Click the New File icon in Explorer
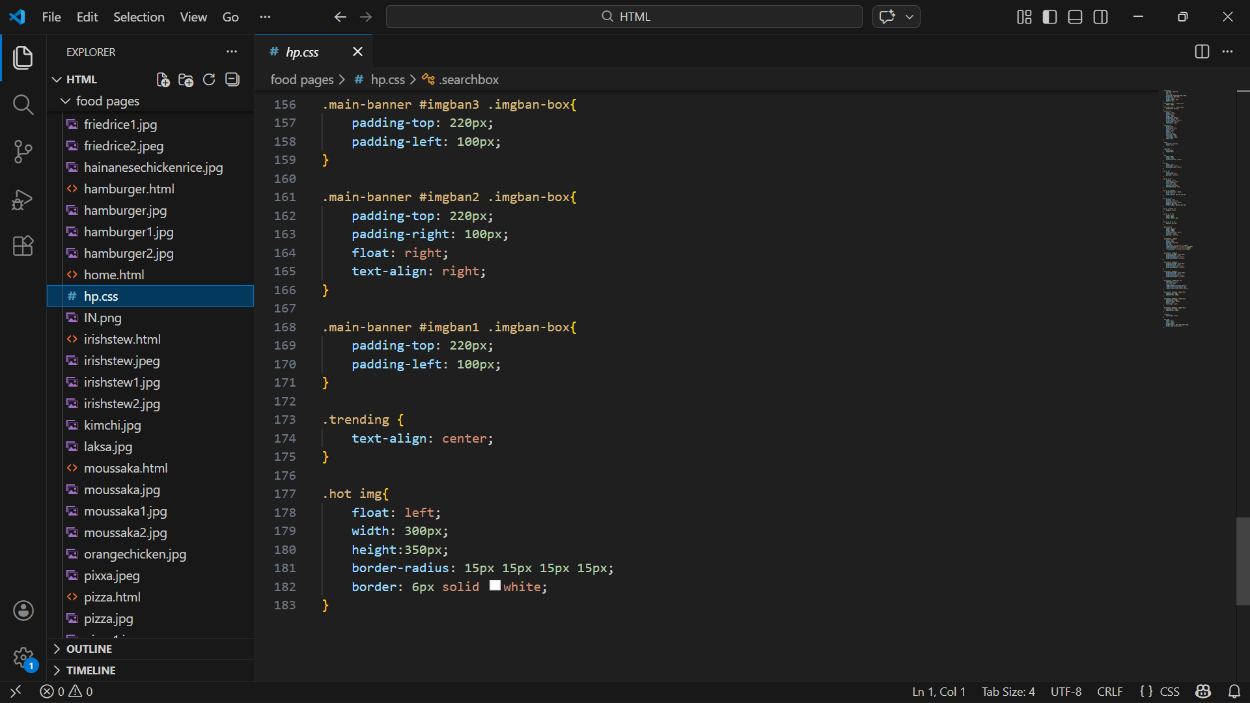 click(163, 80)
